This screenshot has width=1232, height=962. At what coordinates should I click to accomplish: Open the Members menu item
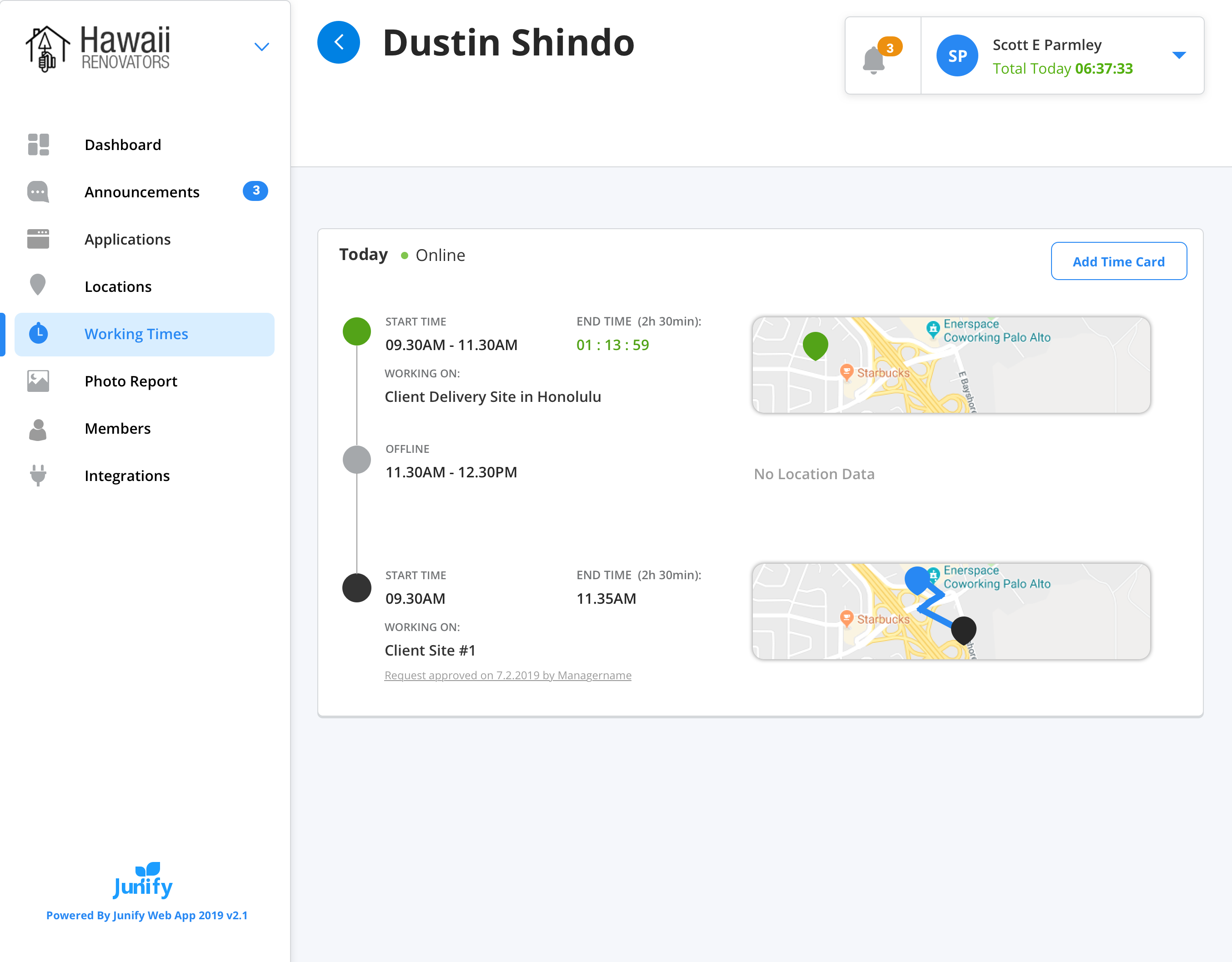click(x=145, y=429)
